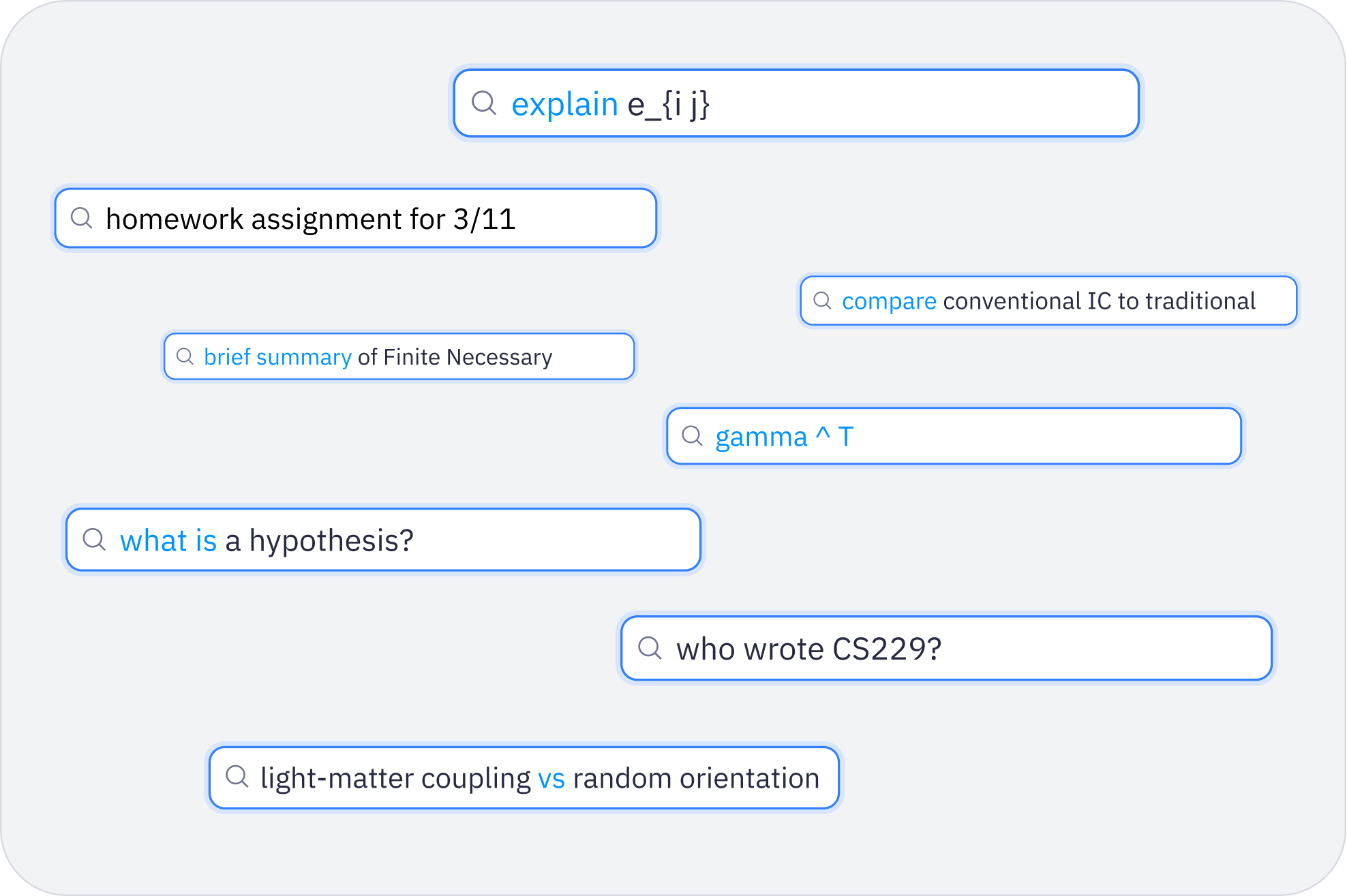Click the highlighted 'compare' keyword

[889, 301]
